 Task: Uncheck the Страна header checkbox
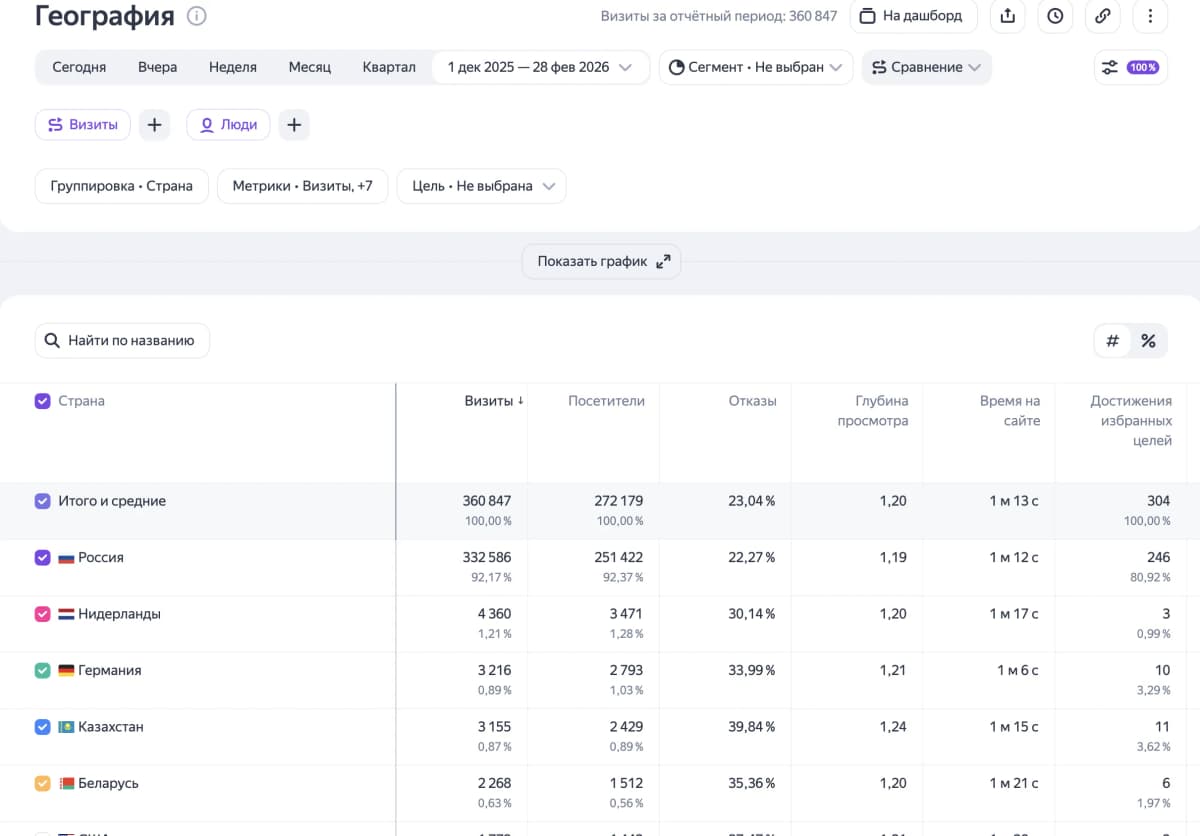[42, 400]
